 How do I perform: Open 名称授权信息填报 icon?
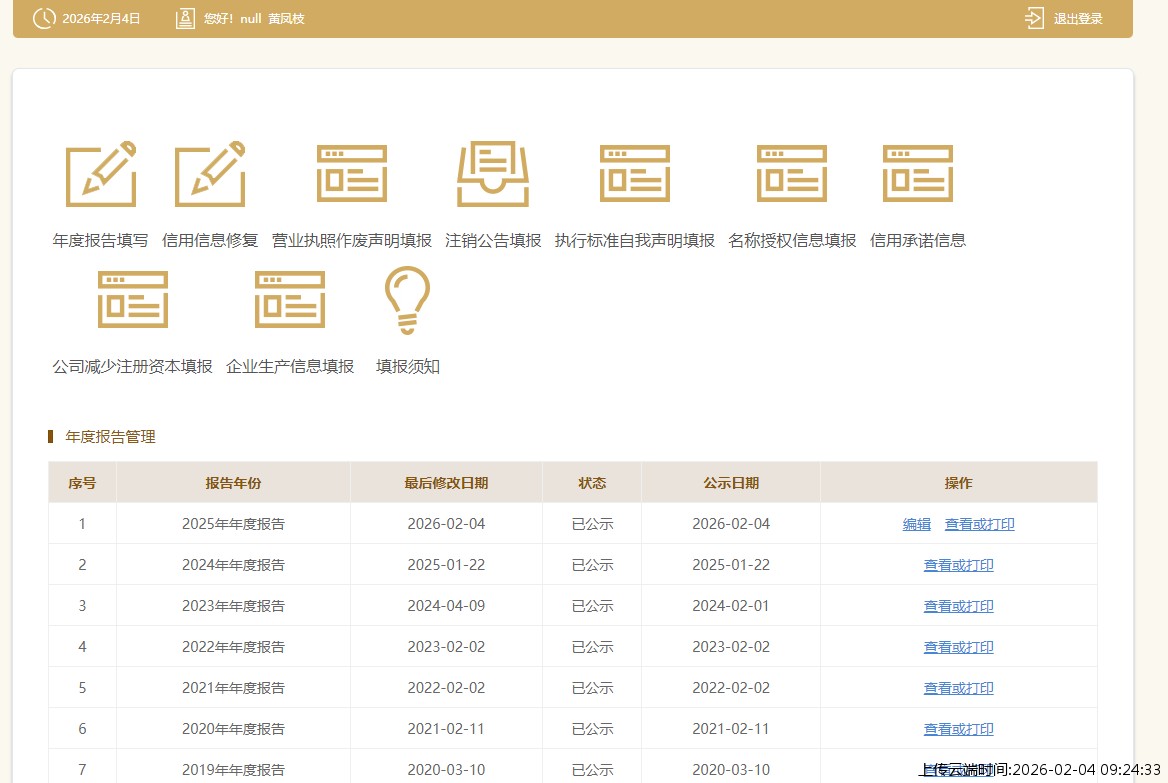point(792,175)
